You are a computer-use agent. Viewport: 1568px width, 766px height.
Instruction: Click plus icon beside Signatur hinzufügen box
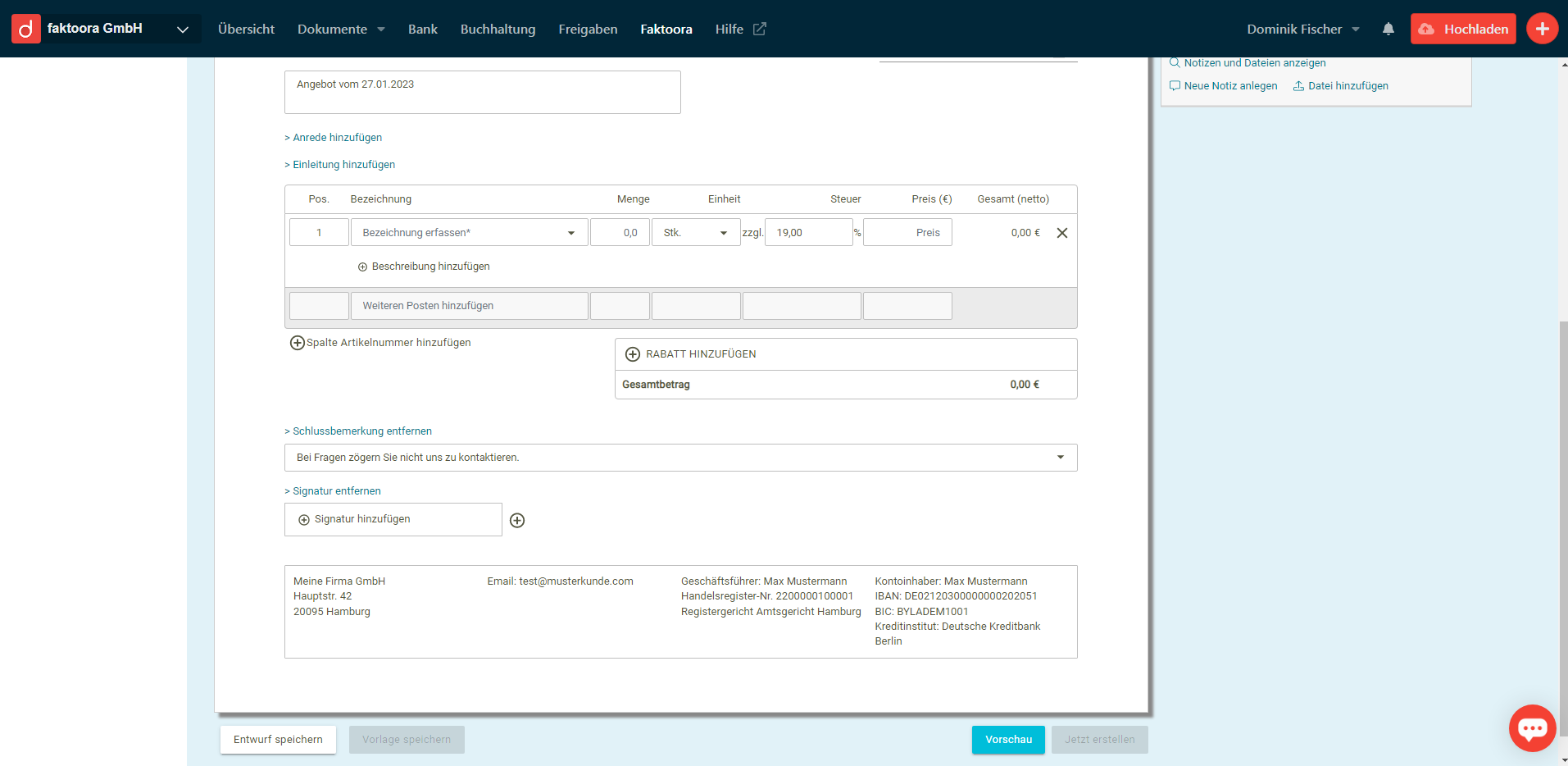click(517, 521)
